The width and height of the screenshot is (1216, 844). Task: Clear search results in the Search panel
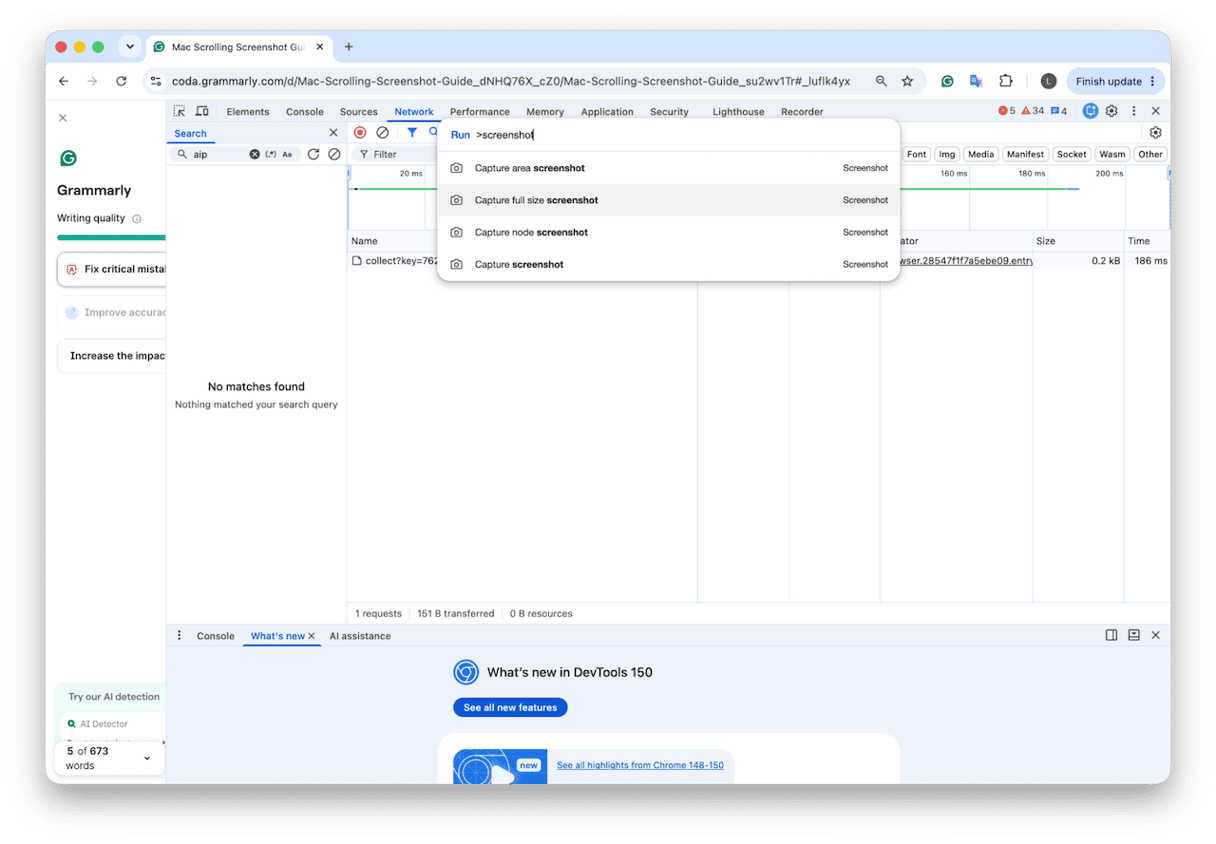point(334,155)
